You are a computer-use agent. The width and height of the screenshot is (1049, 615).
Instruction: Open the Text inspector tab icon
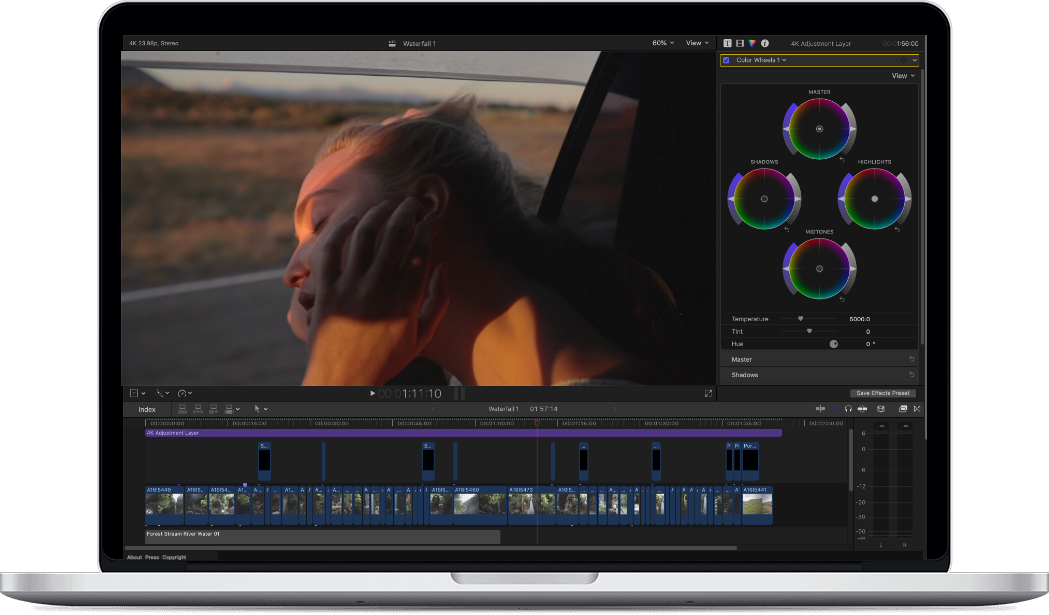tap(727, 43)
